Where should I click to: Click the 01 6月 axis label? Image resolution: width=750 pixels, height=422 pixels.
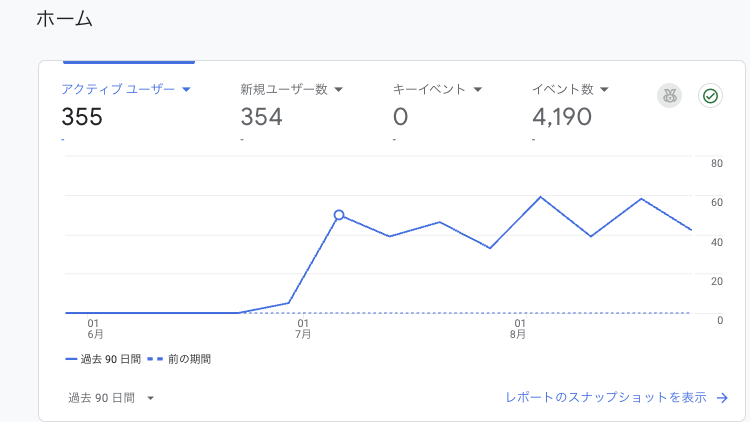(95, 329)
